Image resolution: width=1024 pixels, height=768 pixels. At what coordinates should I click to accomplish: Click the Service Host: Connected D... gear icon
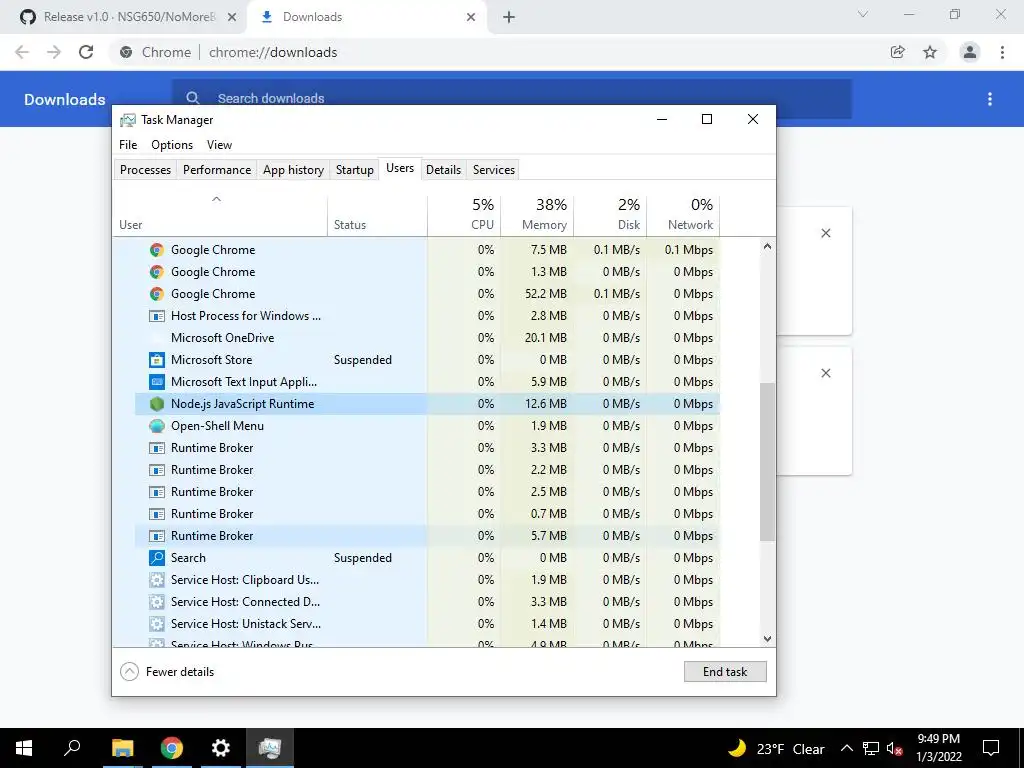[x=157, y=601]
